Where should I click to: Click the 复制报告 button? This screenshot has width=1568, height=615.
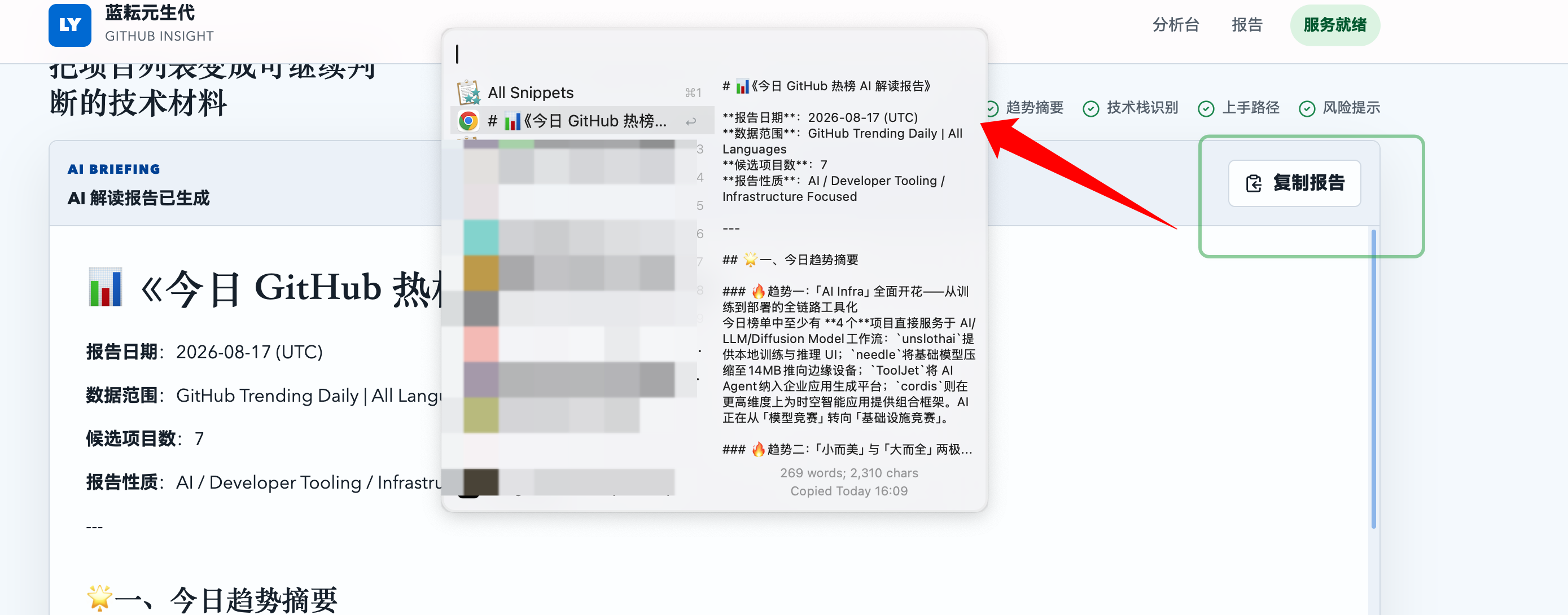[1294, 183]
